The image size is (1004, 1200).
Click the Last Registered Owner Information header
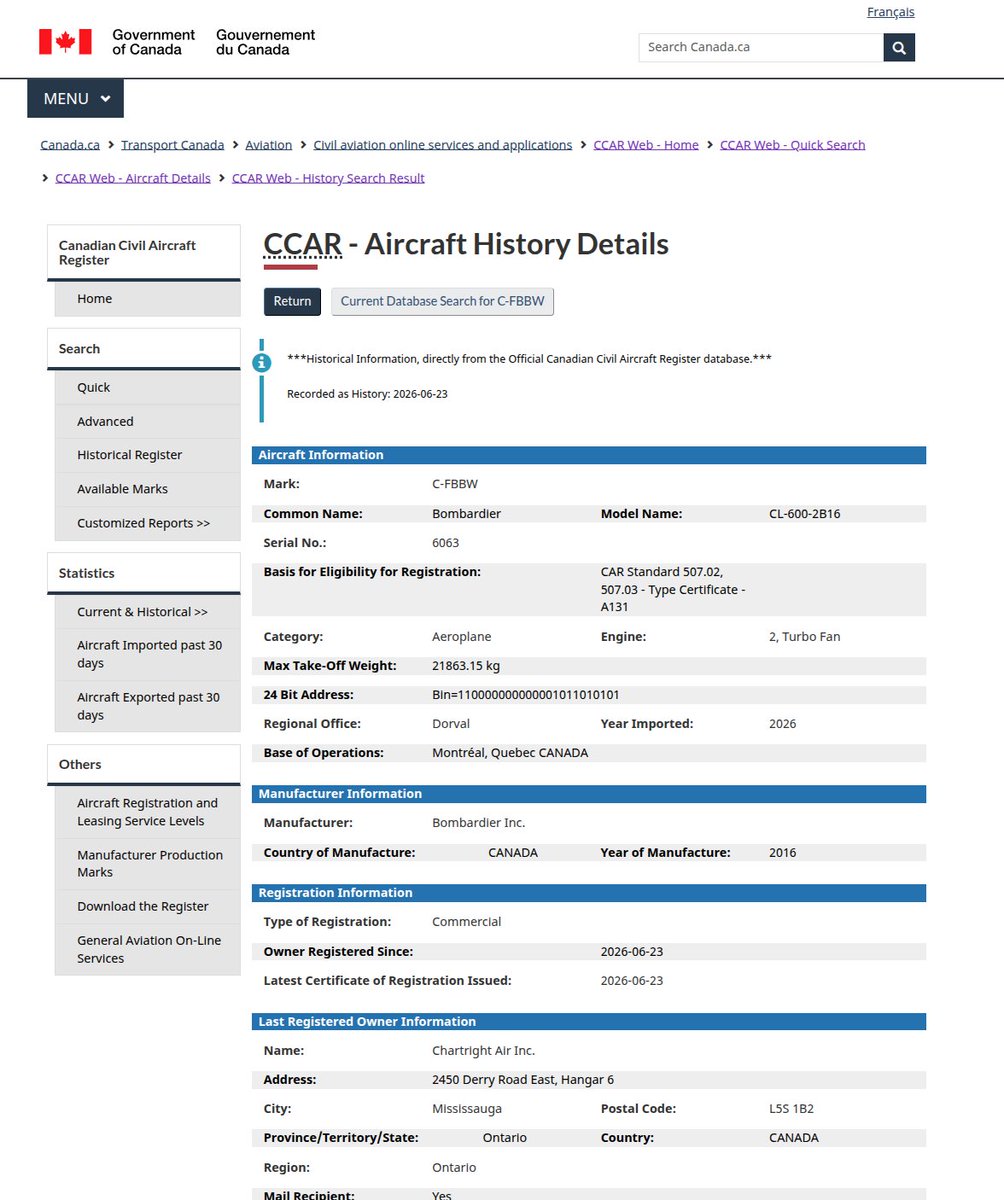[589, 1022]
